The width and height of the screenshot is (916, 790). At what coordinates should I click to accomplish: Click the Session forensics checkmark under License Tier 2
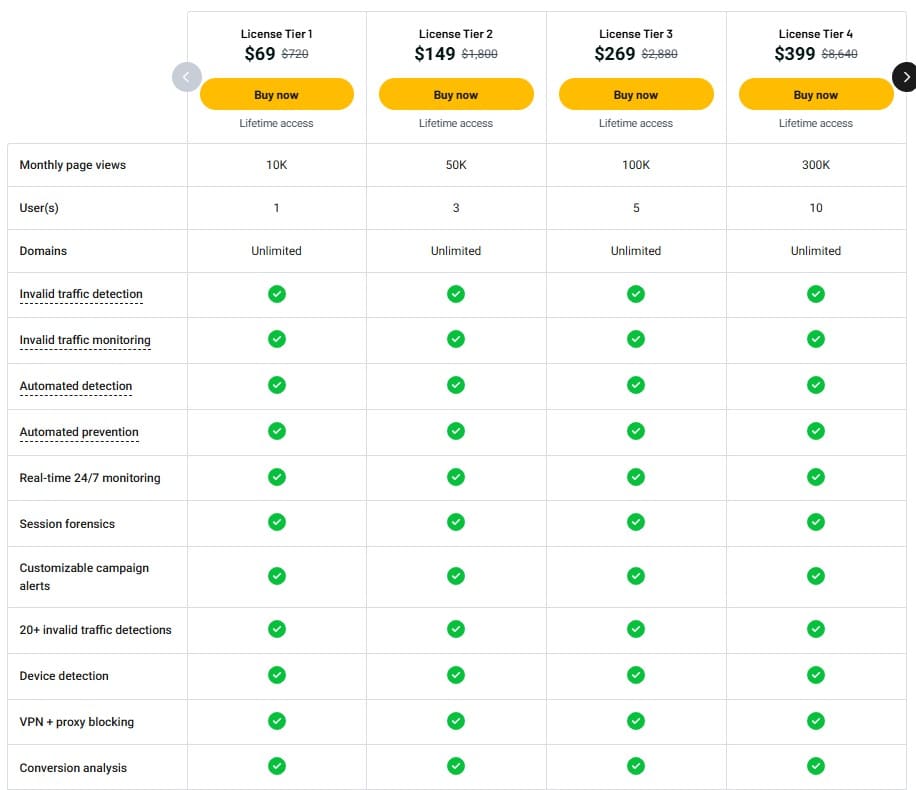pyautogui.click(x=456, y=522)
